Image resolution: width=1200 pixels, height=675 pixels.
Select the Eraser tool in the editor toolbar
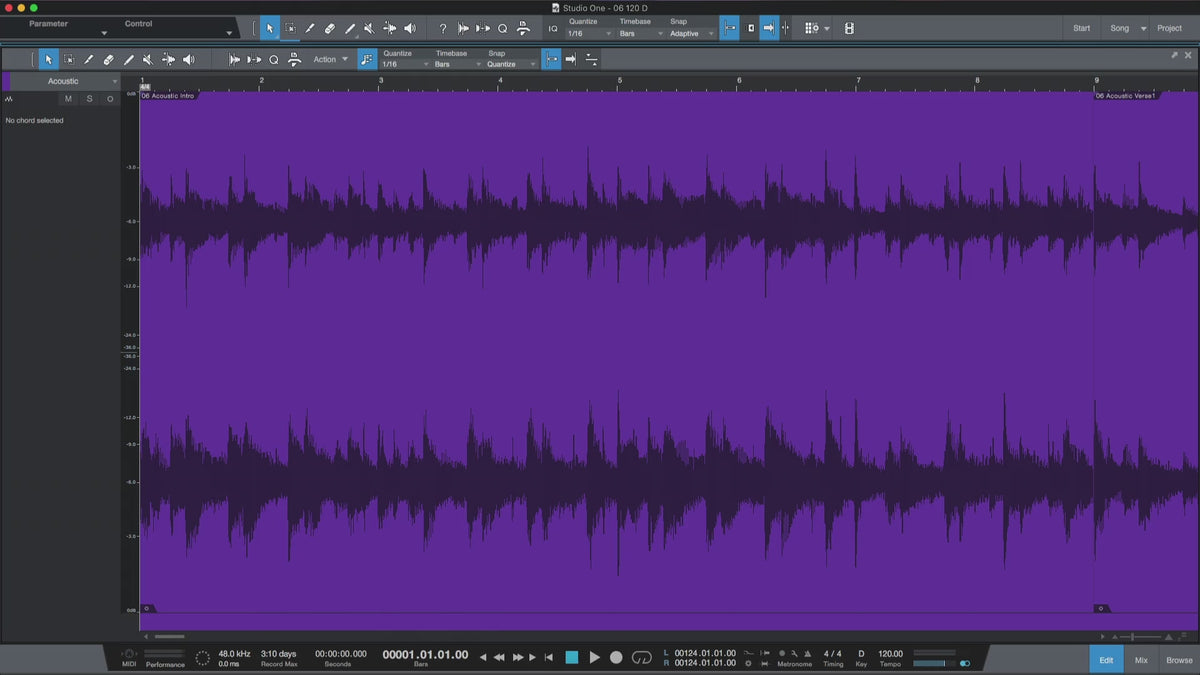[108, 60]
